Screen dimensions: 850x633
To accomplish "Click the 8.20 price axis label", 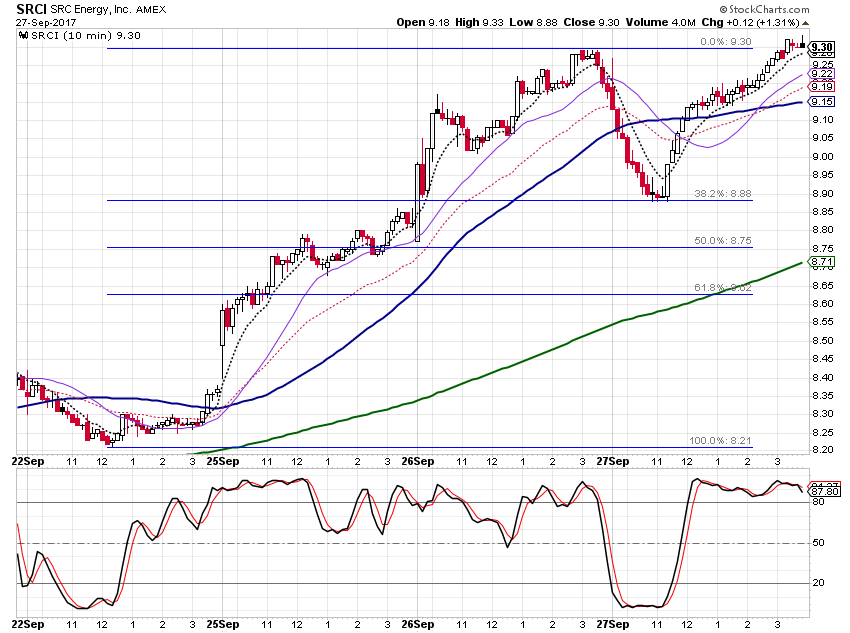I will coord(823,450).
